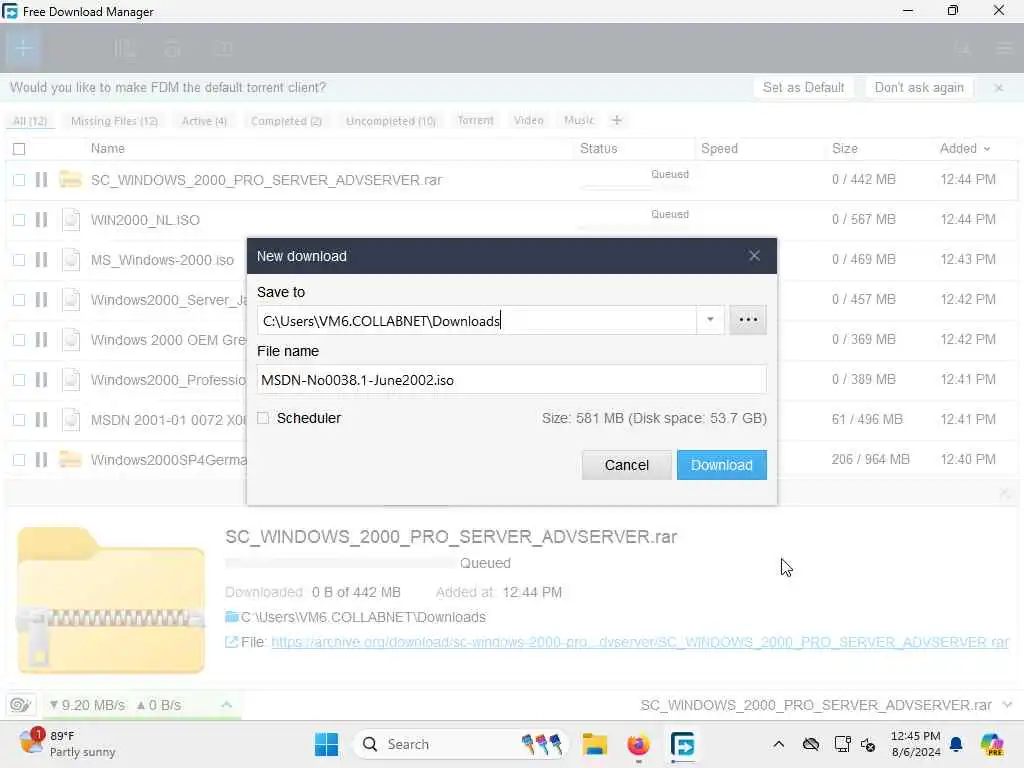This screenshot has width=1024, height=768.
Task: Switch to the Uncompleted (10) tab
Action: click(x=391, y=121)
